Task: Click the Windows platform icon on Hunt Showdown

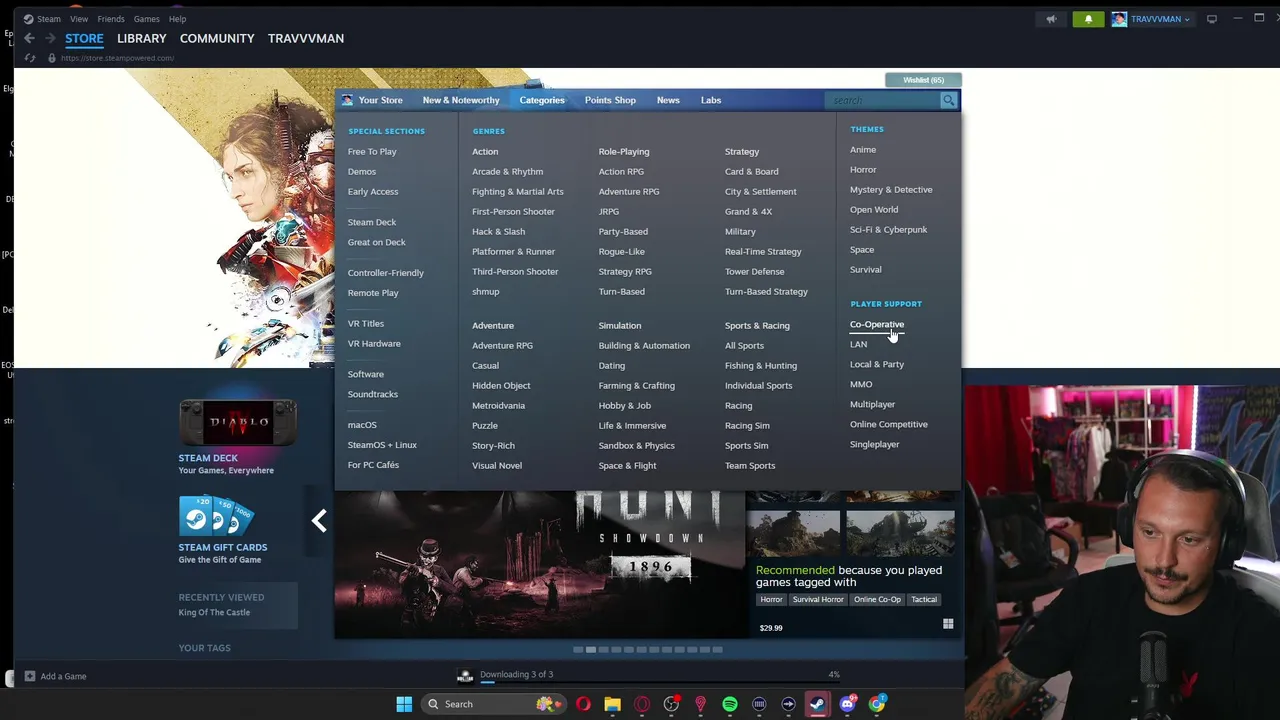Action: 948,624
